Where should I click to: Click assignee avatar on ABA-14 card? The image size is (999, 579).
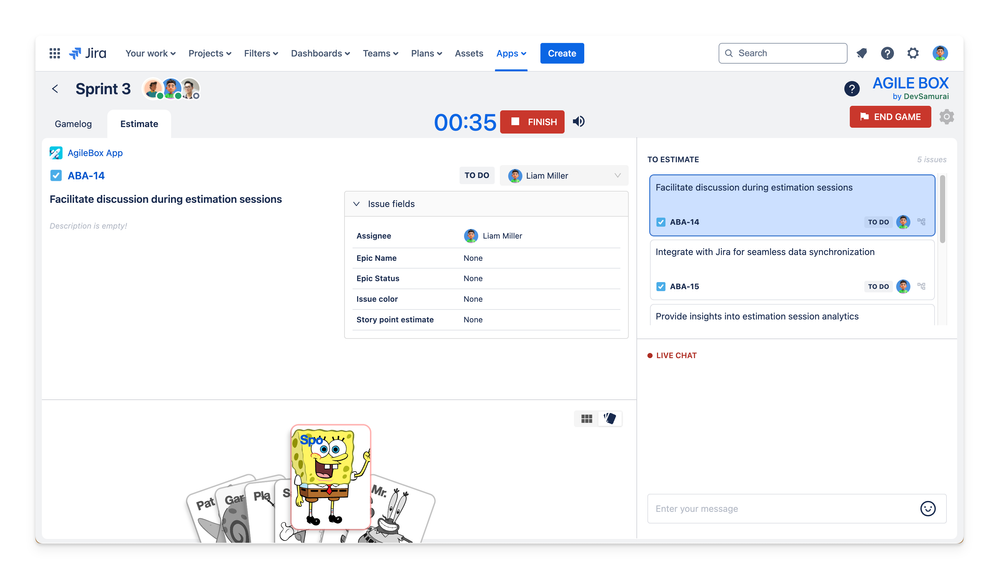pyautogui.click(x=903, y=222)
